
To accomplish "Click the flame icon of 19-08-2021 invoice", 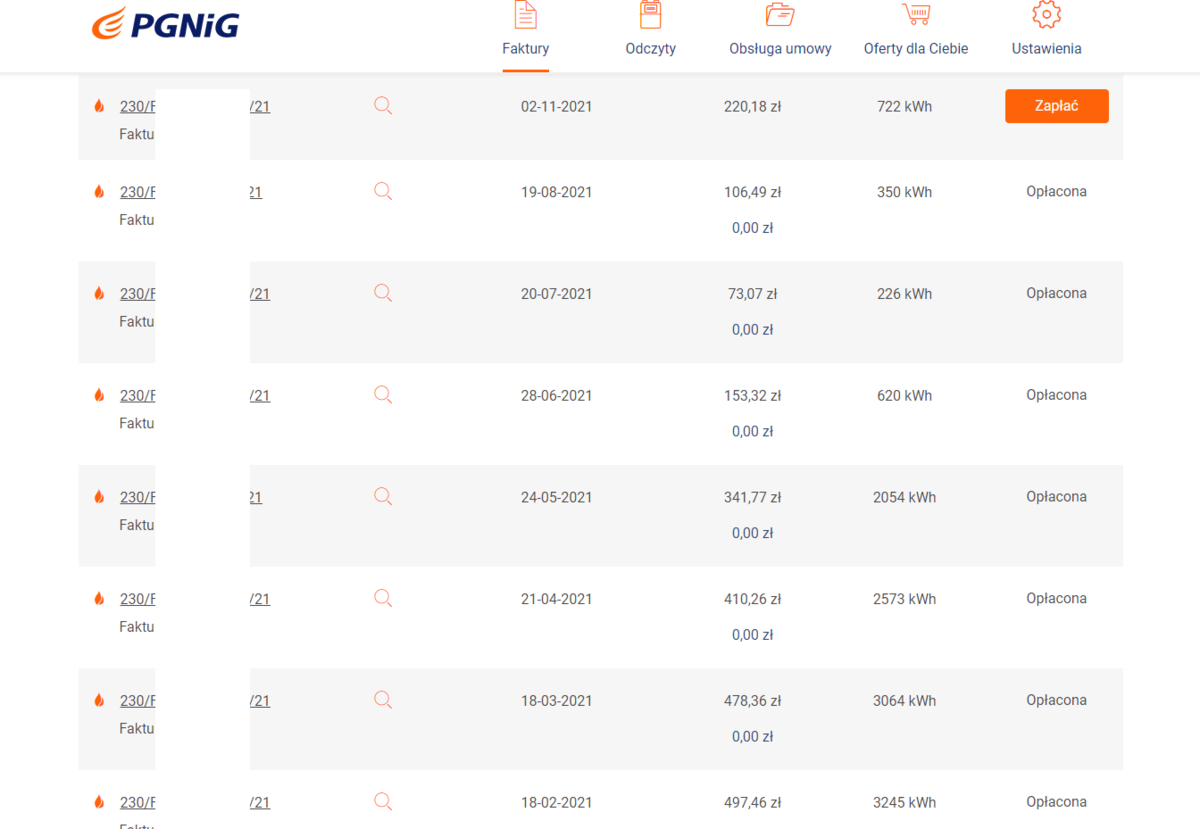I will (x=99, y=192).
